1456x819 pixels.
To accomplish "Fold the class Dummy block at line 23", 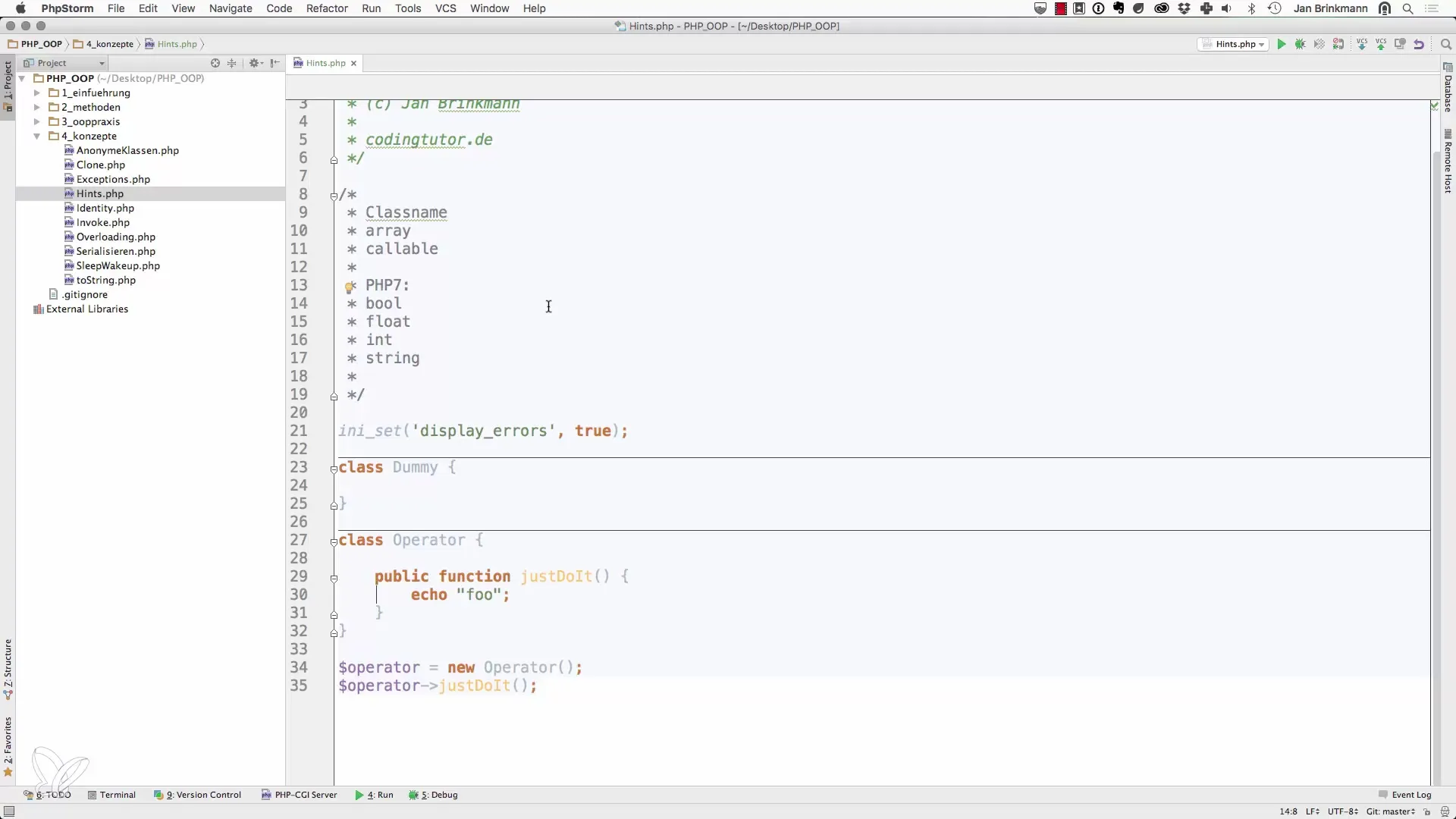I will (x=334, y=469).
